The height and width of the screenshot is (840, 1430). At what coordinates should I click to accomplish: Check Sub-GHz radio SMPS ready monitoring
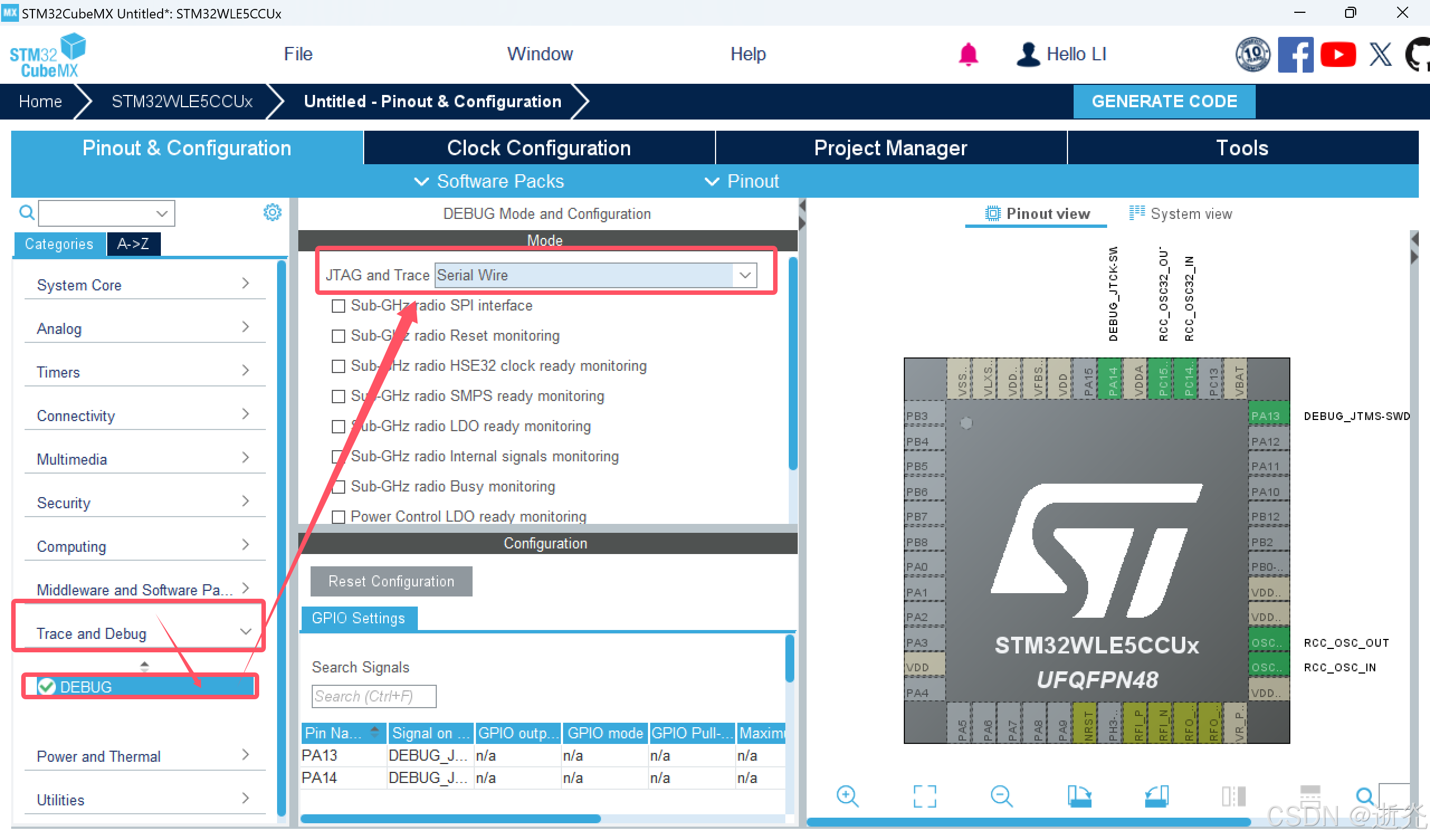pyautogui.click(x=338, y=396)
